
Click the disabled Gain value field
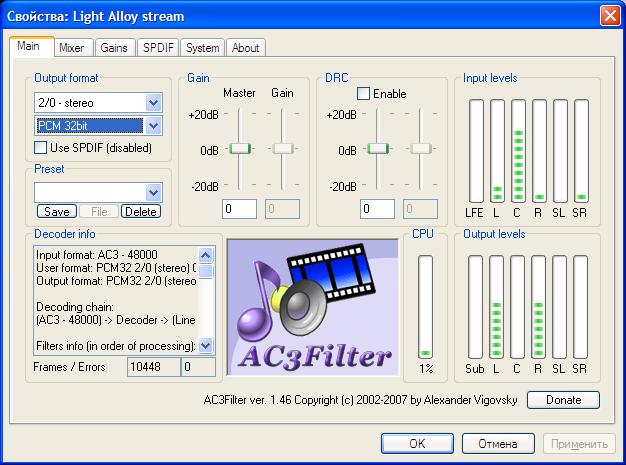point(282,209)
